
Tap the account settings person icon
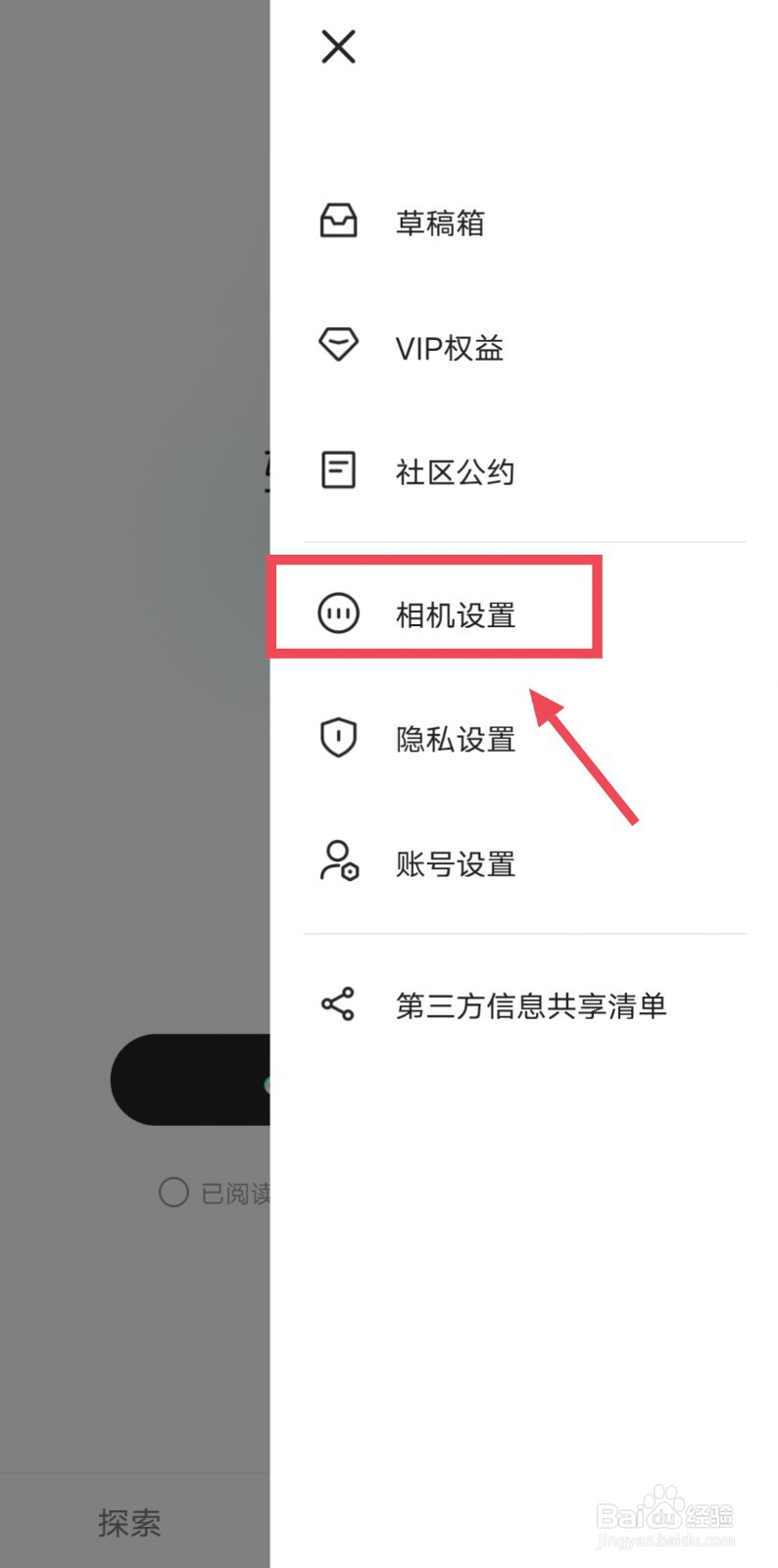(339, 861)
